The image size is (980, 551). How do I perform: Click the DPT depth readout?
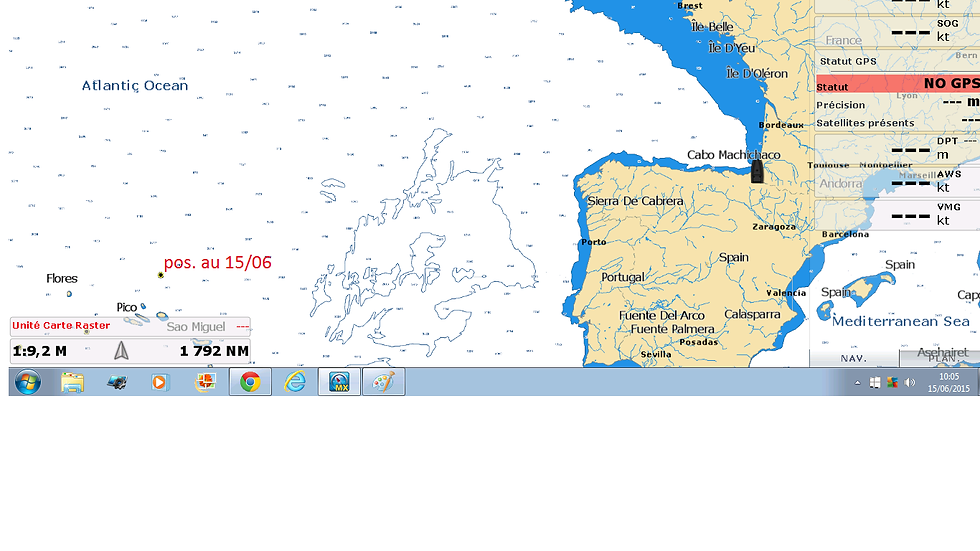[x=898, y=149]
